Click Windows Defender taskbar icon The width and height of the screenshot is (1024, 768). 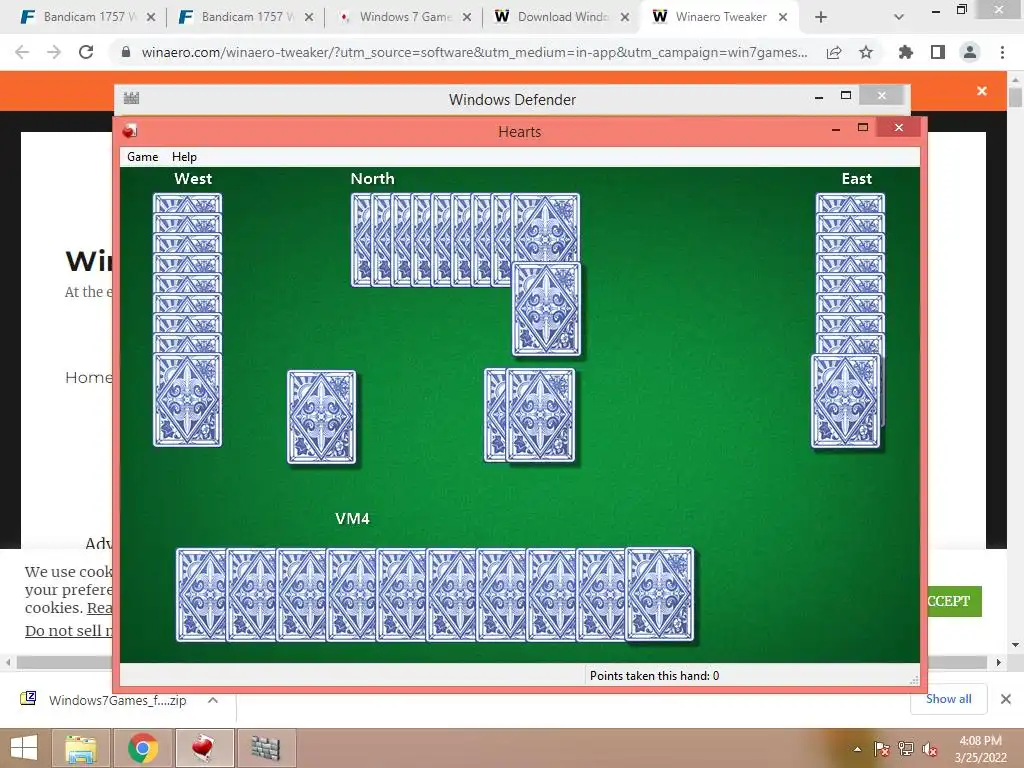[x=266, y=748]
